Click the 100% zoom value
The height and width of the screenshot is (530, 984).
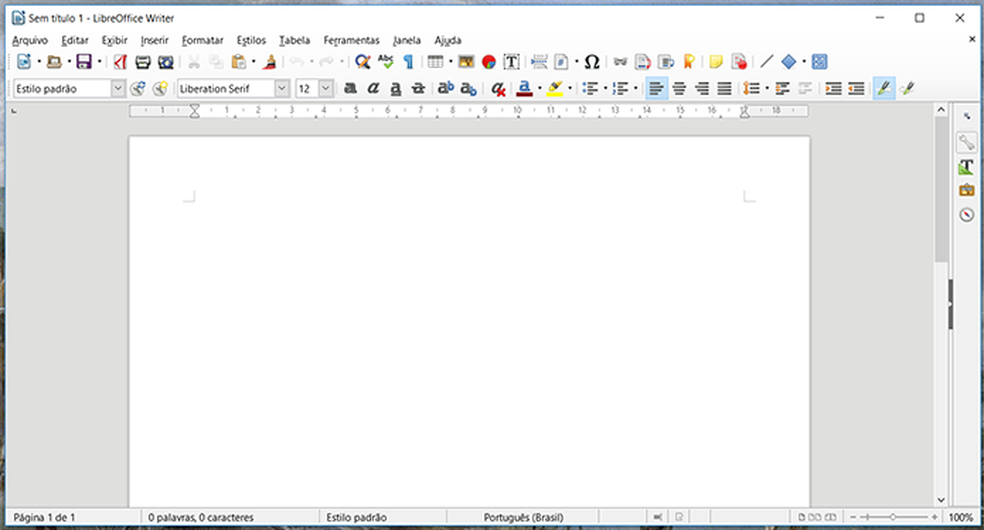961,517
